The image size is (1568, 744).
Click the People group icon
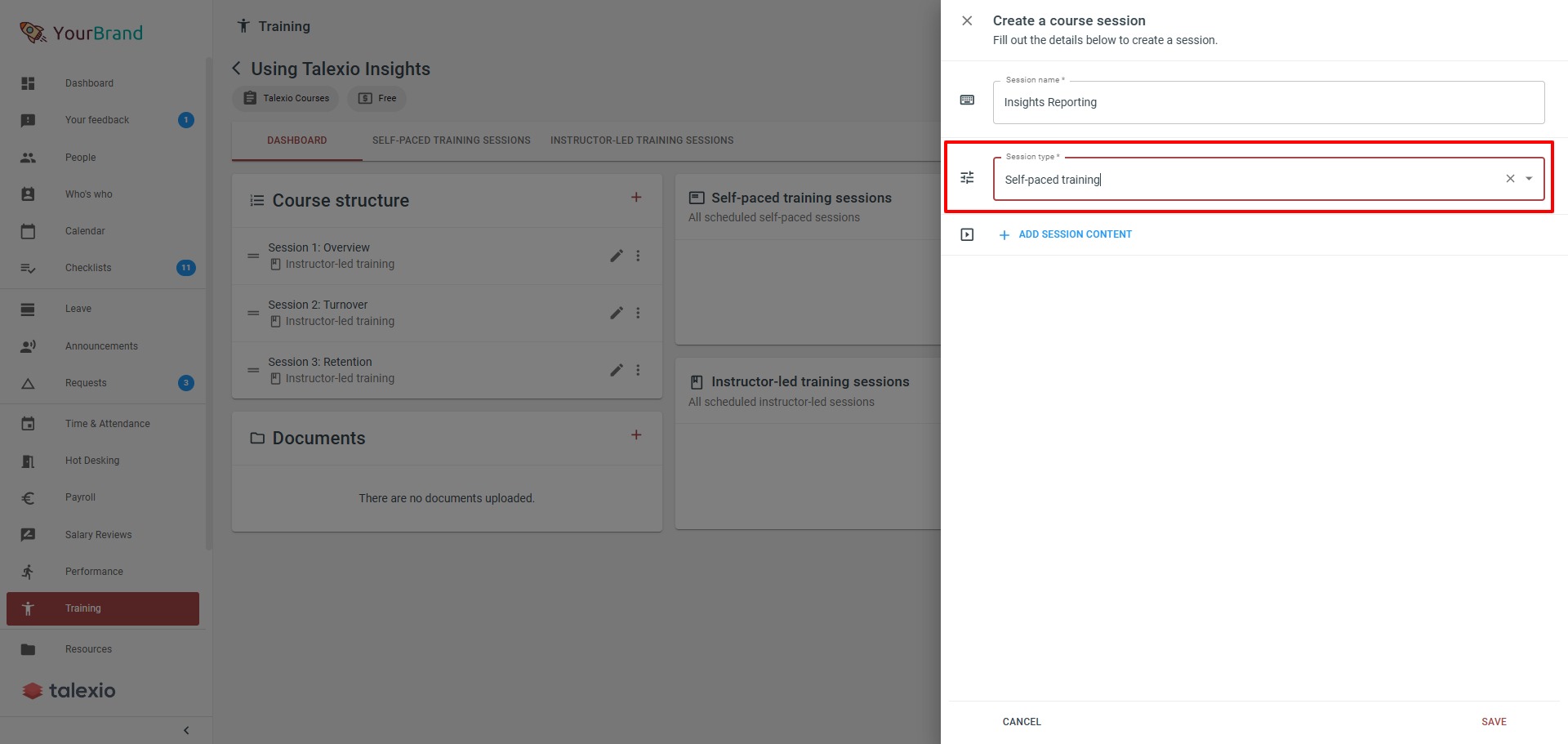[x=28, y=158]
